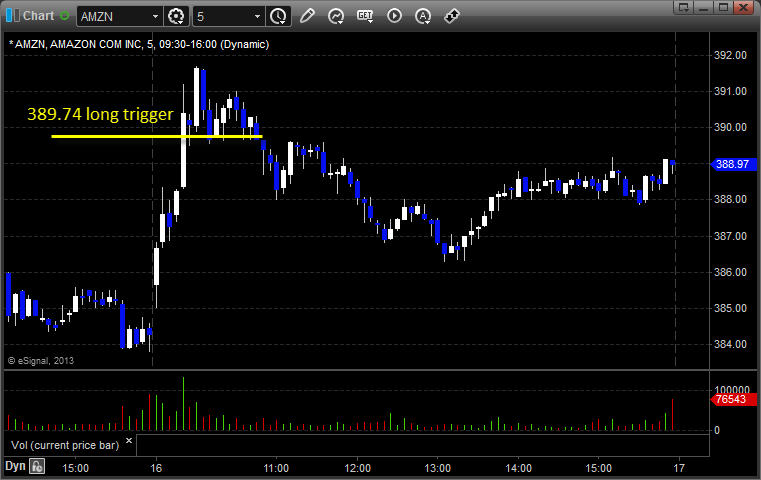Maximize the chart window
Viewport: 761px width, 480px height.
(724, 7)
